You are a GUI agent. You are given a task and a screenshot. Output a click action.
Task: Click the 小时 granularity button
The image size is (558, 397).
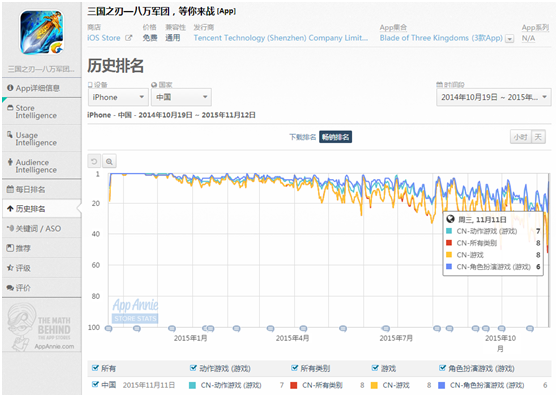point(520,137)
